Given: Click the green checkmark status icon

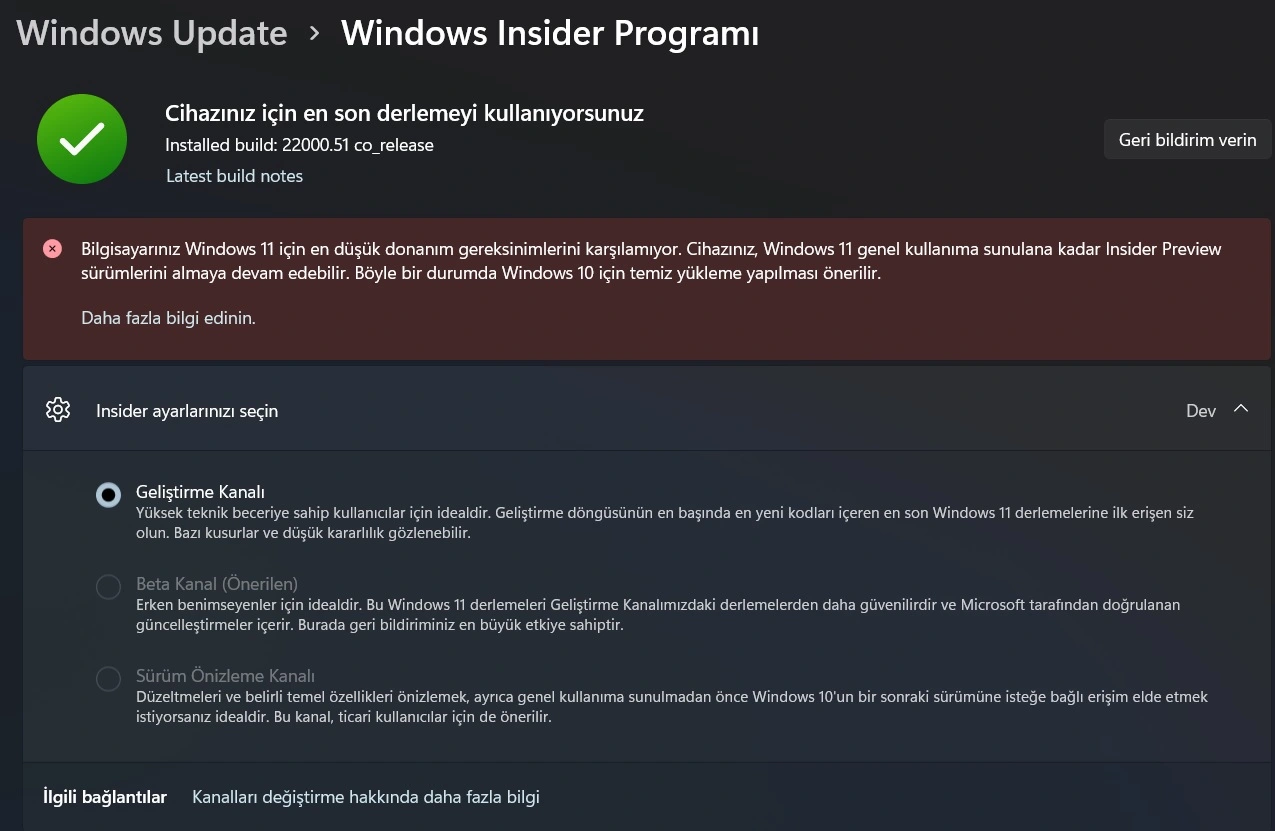Looking at the screenshot, I should point(82,139).
